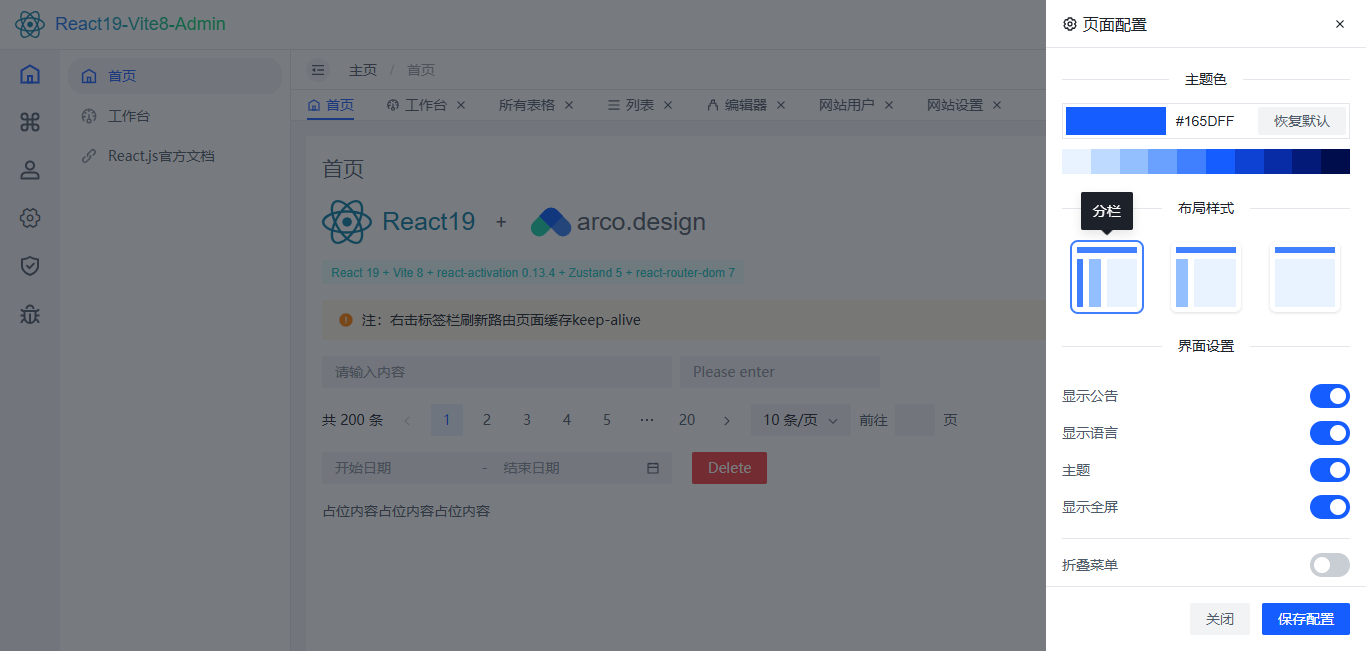Open 首页 in the side menu
Viewport: 1366px width, 651px height.
(175, 76)
